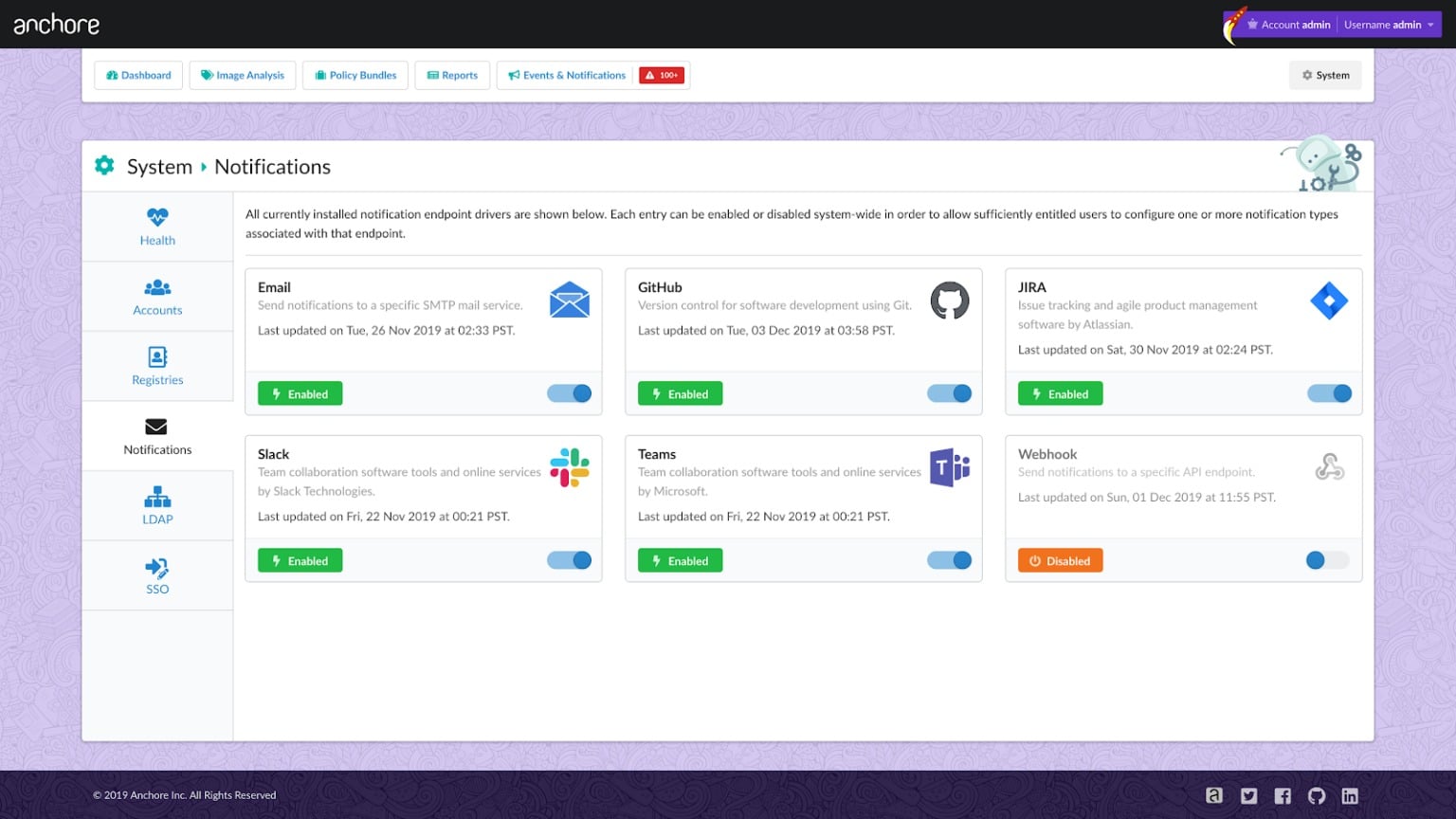This screenshot has width=1456, height=819.
Task: Open the Registries sidebar section
Action: click(157, 366)
